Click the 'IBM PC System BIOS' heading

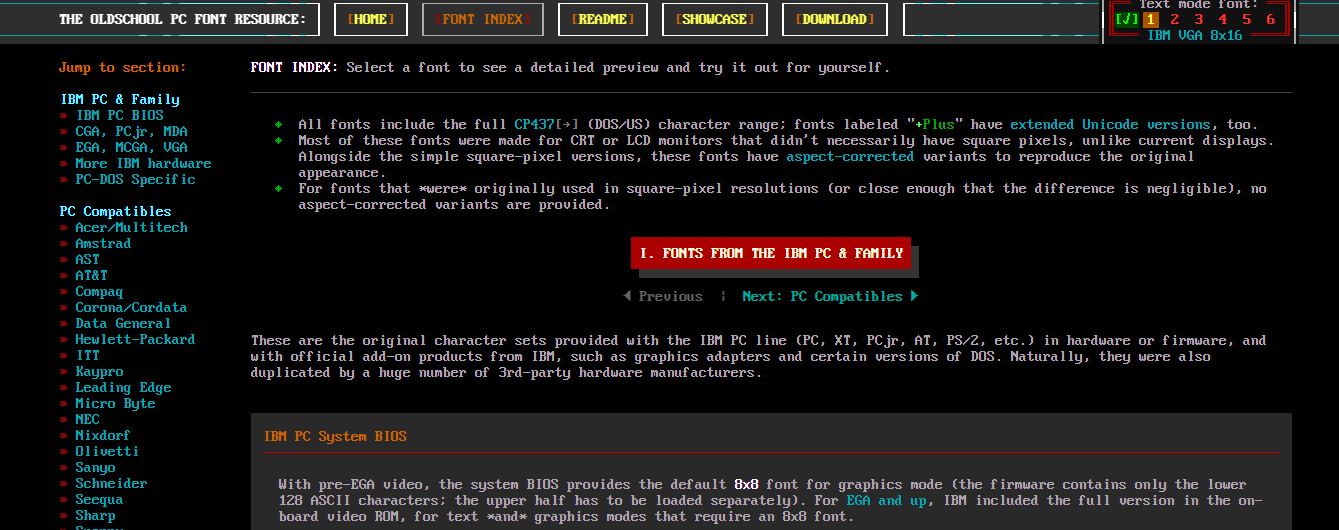[x=335, y=436]
